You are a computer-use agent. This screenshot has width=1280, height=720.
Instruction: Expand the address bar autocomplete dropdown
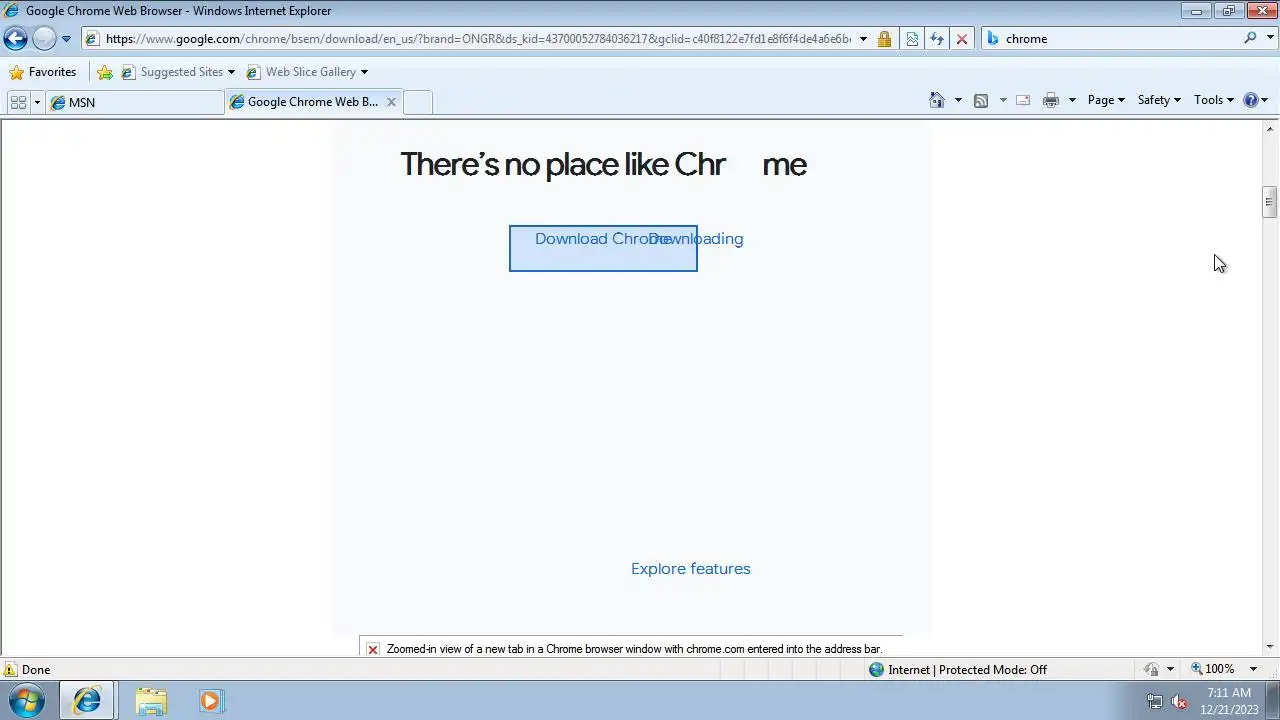point(863,39)
